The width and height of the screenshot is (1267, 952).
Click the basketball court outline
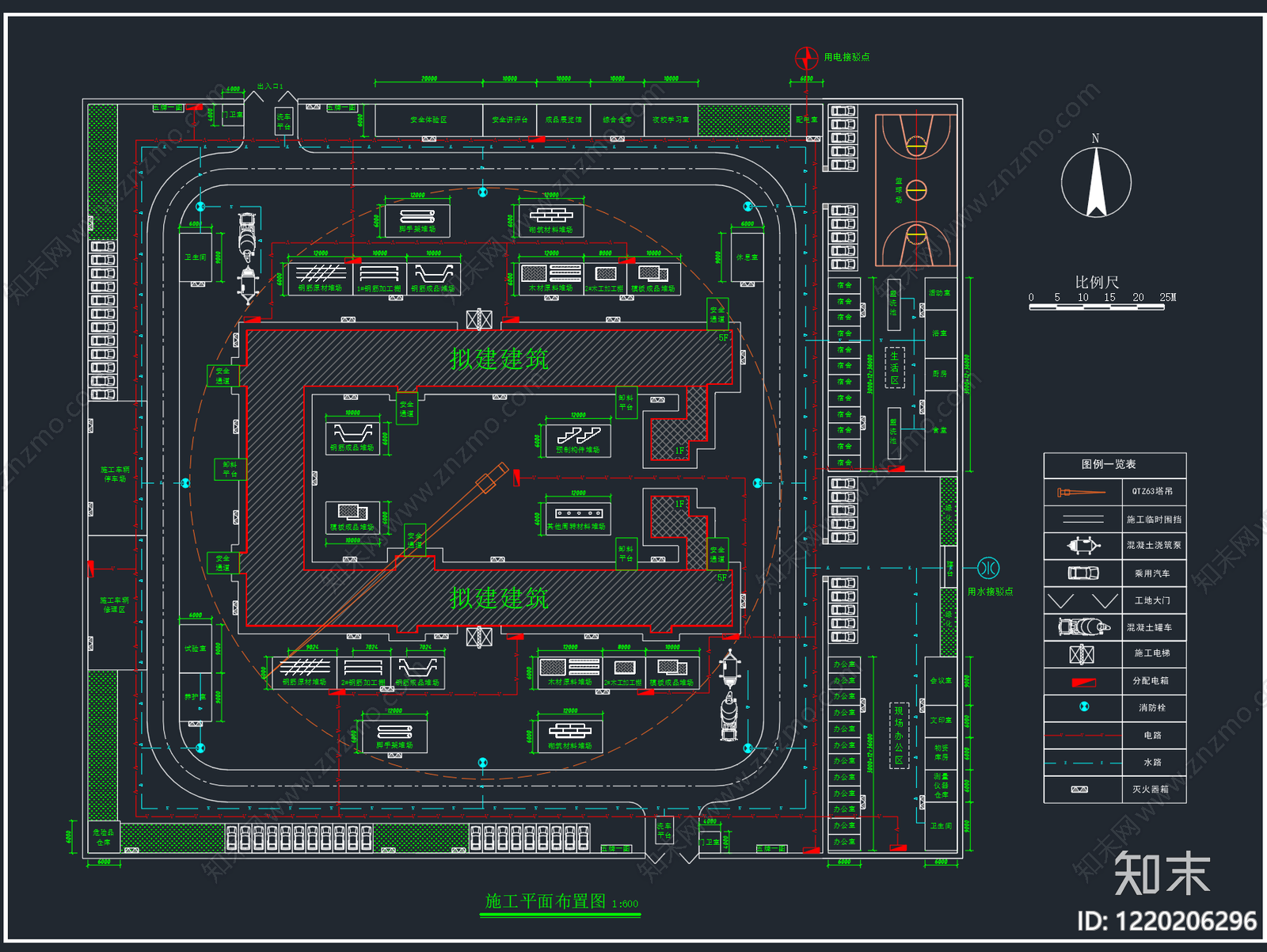click(916, 190)
